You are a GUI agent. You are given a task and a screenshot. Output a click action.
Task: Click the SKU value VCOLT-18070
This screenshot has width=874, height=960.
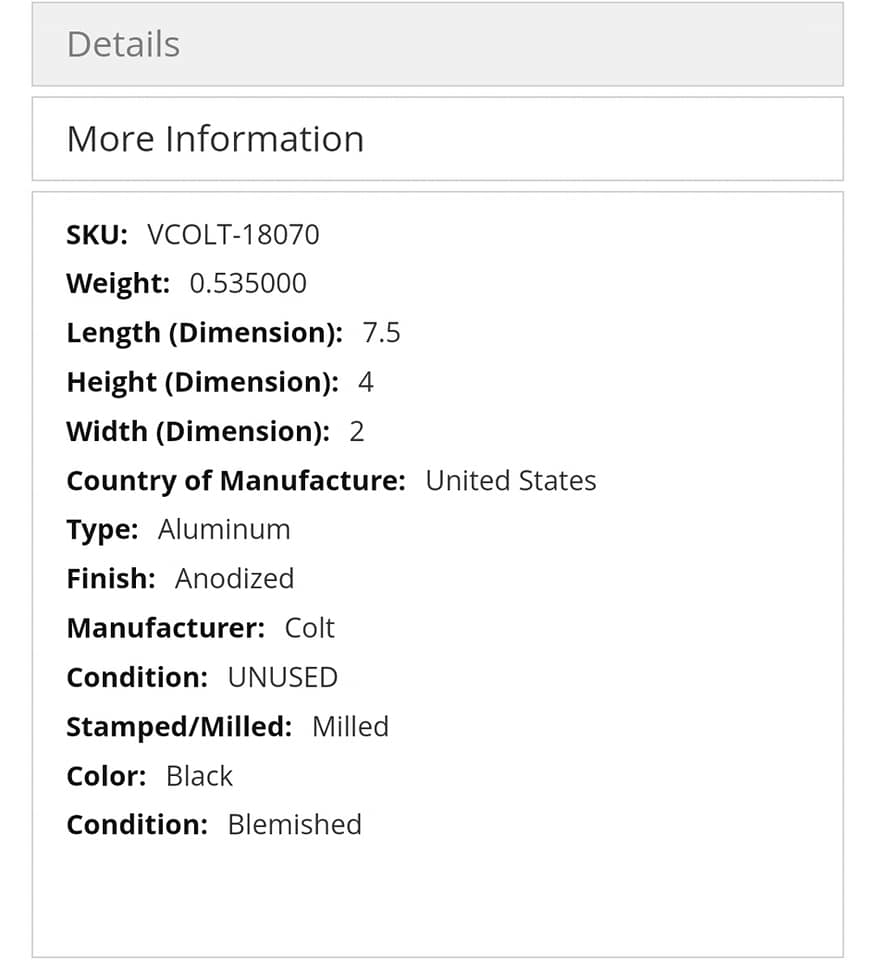(233, 235)
